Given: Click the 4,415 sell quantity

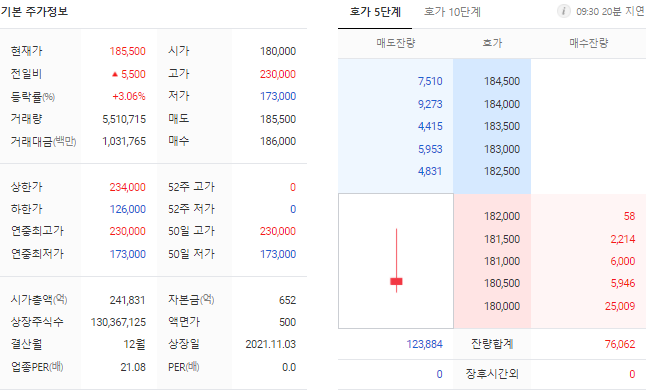Looking at the screenshot, I should [x=430, y=126].
